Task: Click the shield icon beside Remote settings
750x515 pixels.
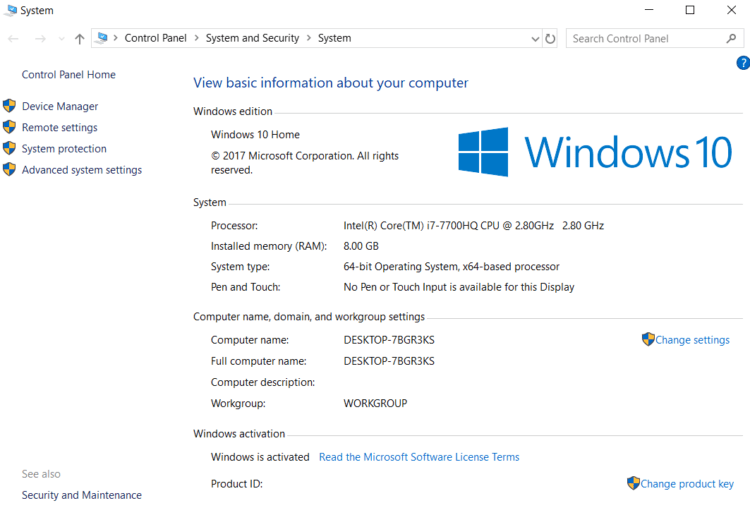Action: point(9,127)
